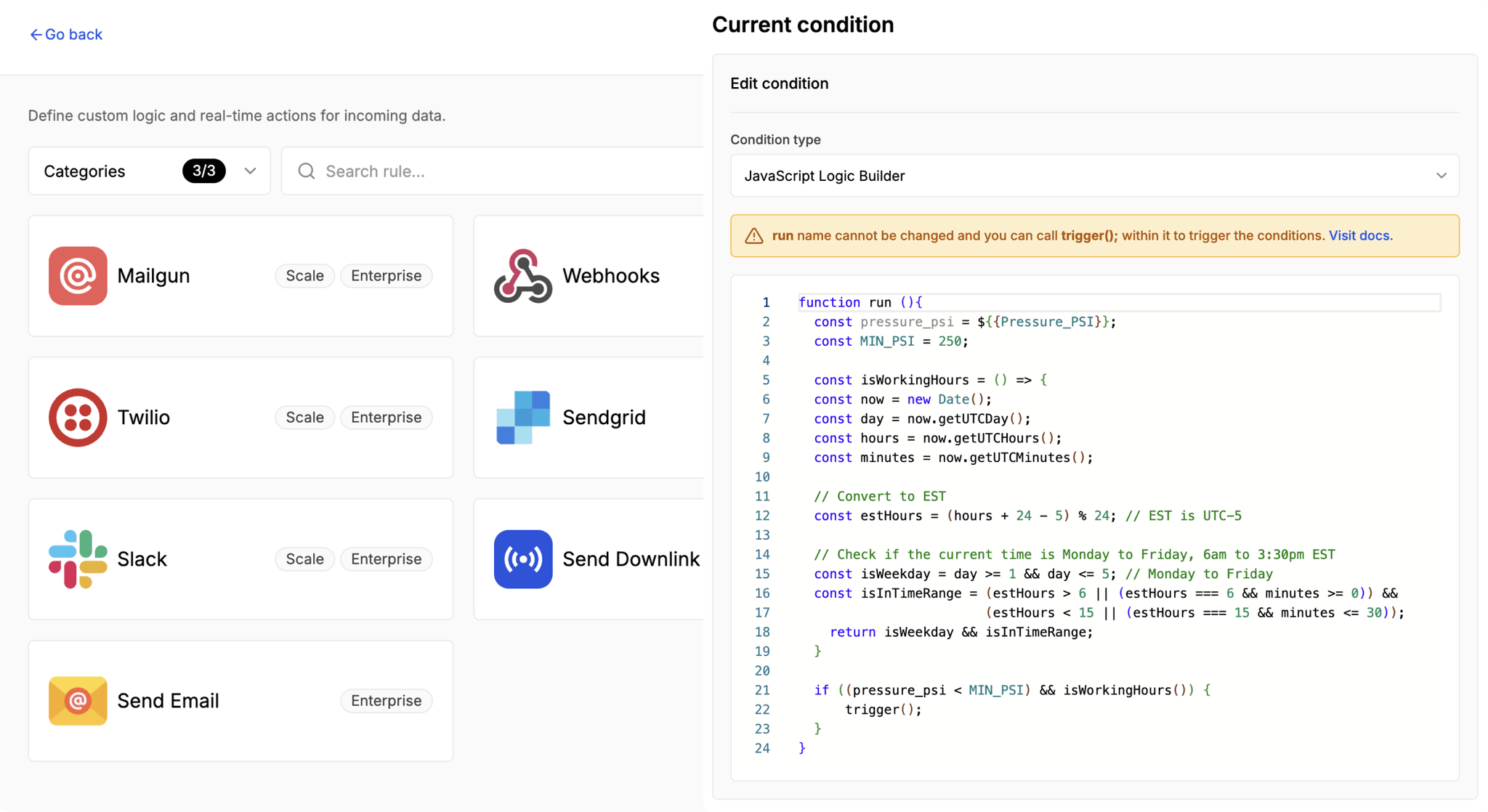
Task: Click the now.getUTCDay() line
Action: 922,419
